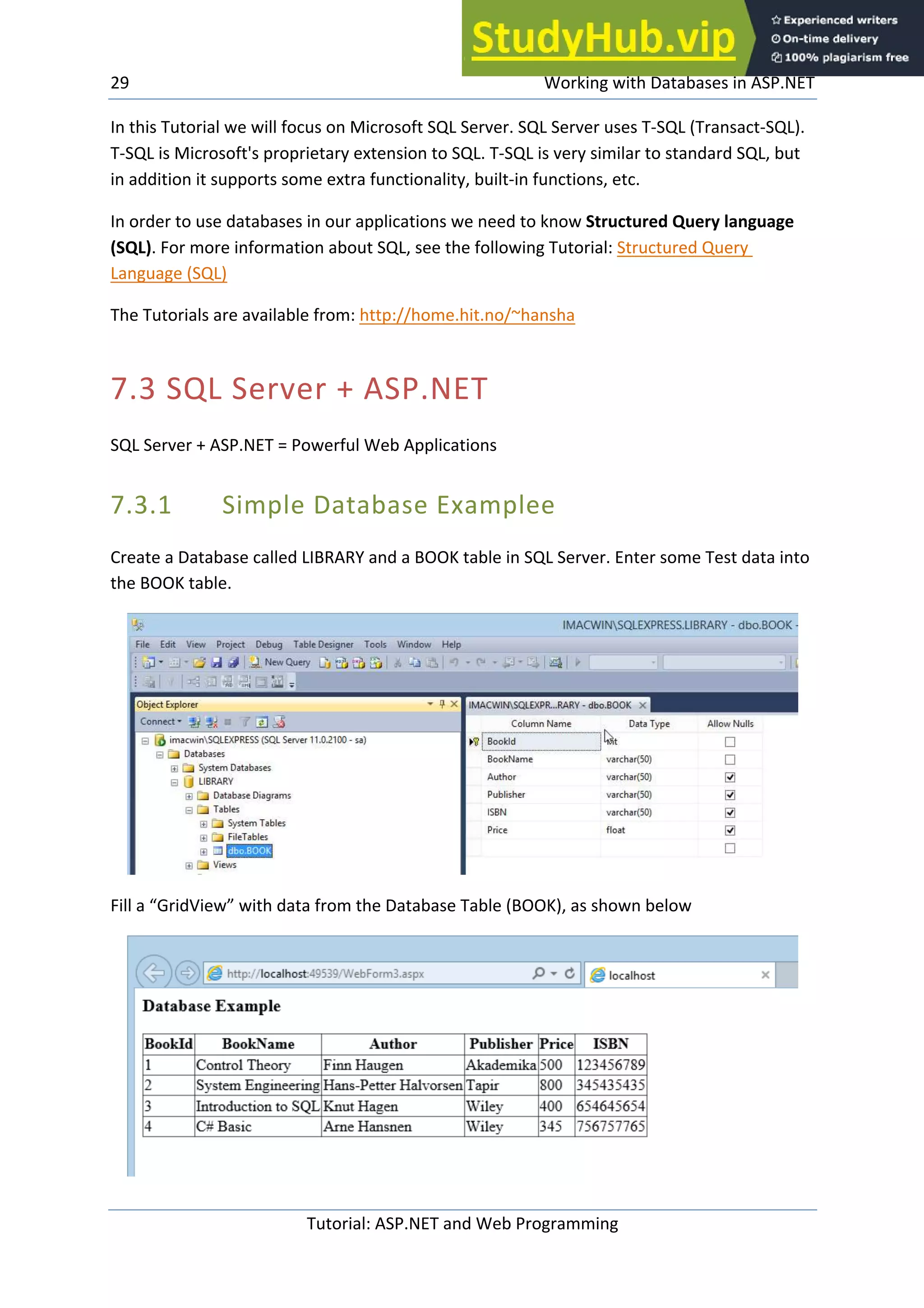Toggle Allow Nulls in empty last row
The width and height of the screenshot is (924, 1308).
pyautogui.click(x=730, y=848)
